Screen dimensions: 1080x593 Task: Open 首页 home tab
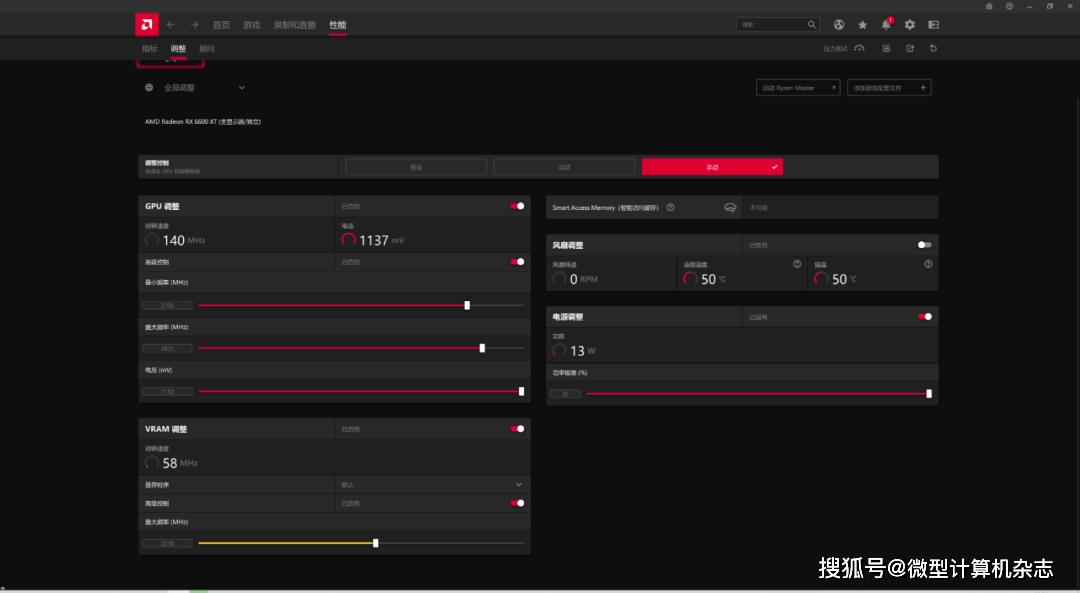pyautogui.click(x=221, y=25)
